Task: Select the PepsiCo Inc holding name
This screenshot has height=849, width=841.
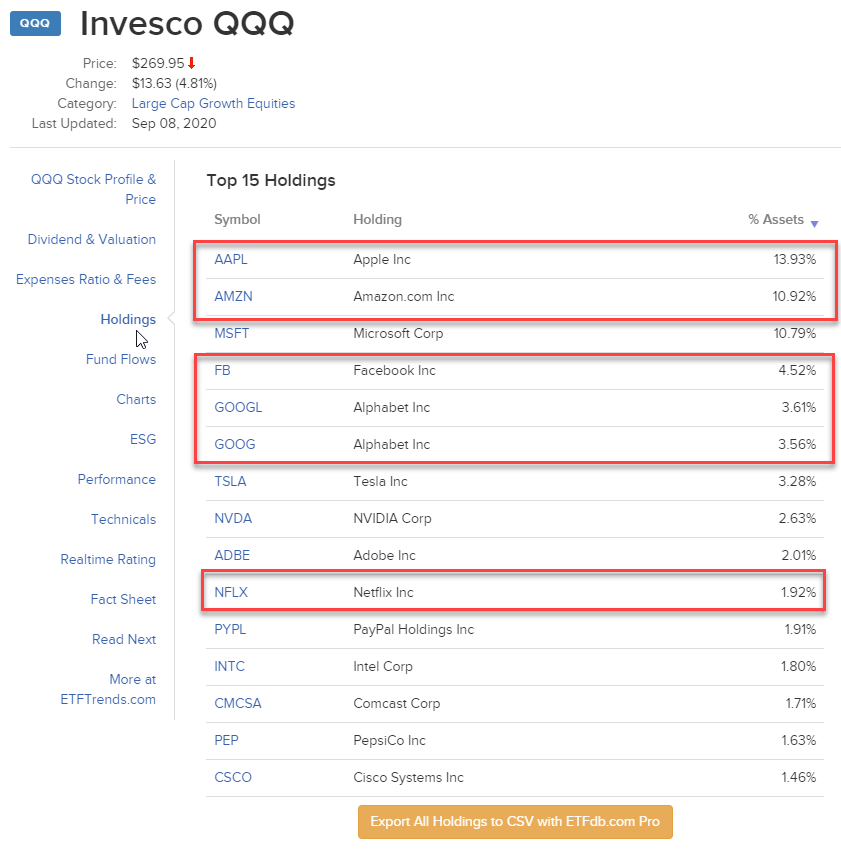Action: point(389,740)
